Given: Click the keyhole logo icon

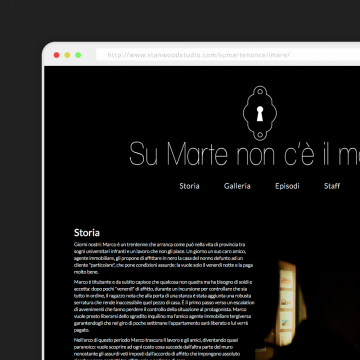Looking at the screenshot, I should point(260,113).
